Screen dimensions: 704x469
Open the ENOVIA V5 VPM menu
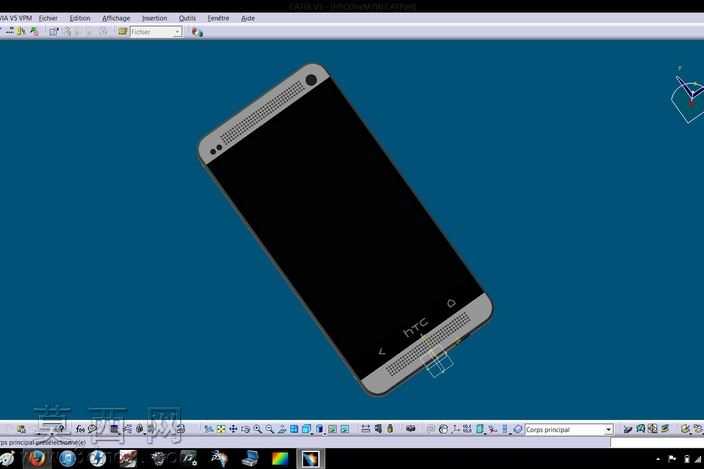tap(16, 18)
